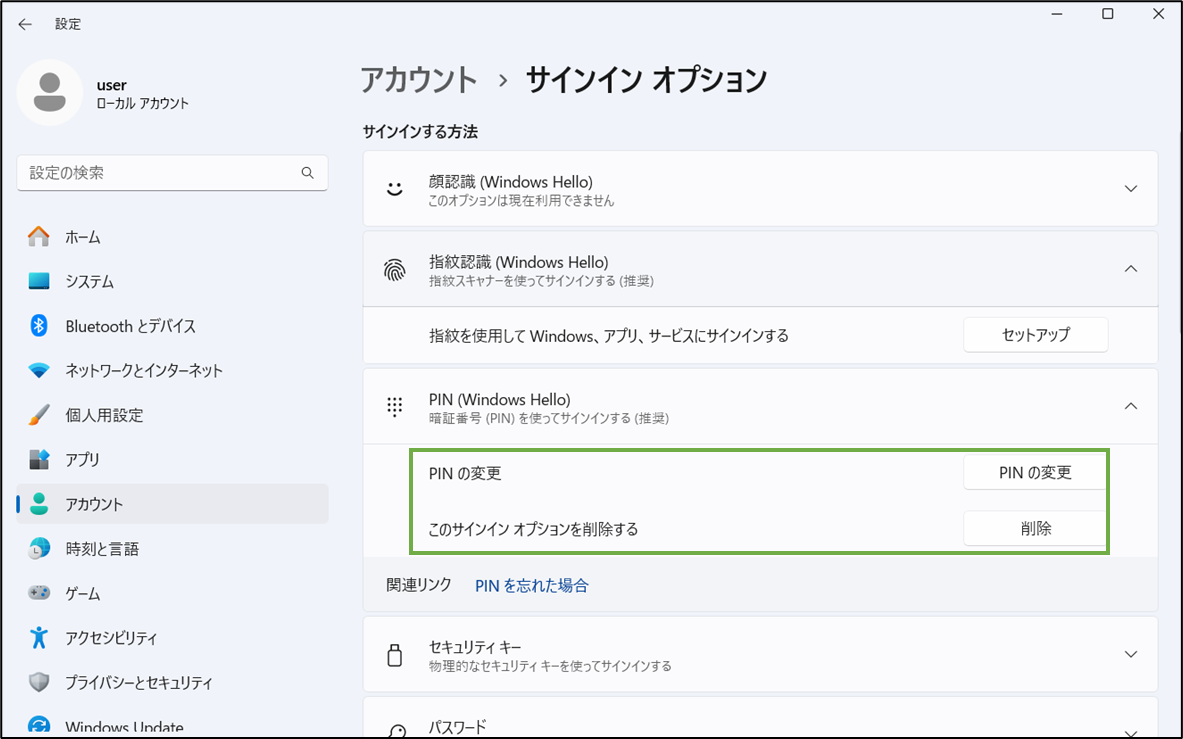Open Windows Update page
The image size is (1183, 739).
click(172, 724)
